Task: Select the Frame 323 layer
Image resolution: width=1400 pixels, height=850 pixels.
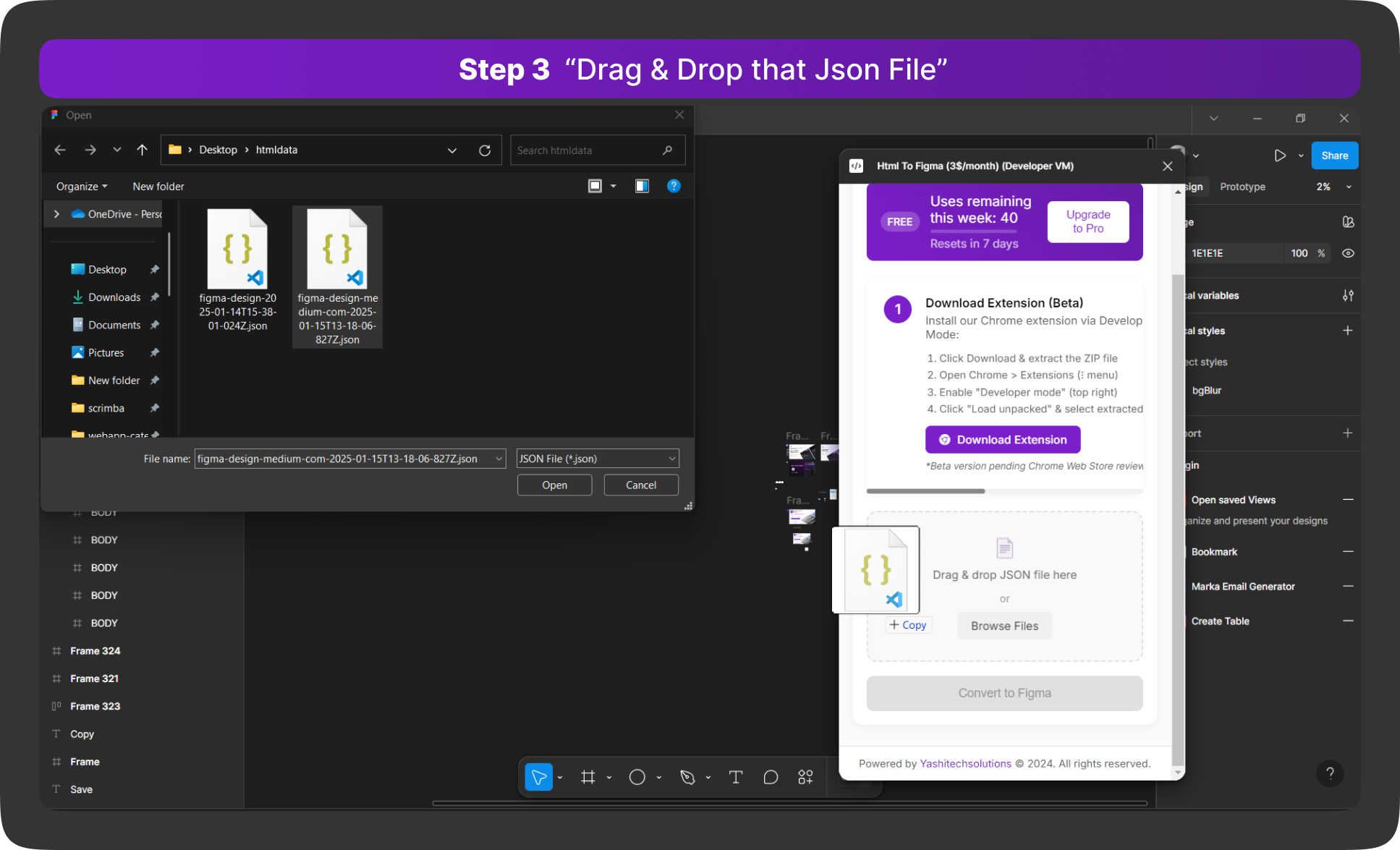Action: (x=96, y=707)
